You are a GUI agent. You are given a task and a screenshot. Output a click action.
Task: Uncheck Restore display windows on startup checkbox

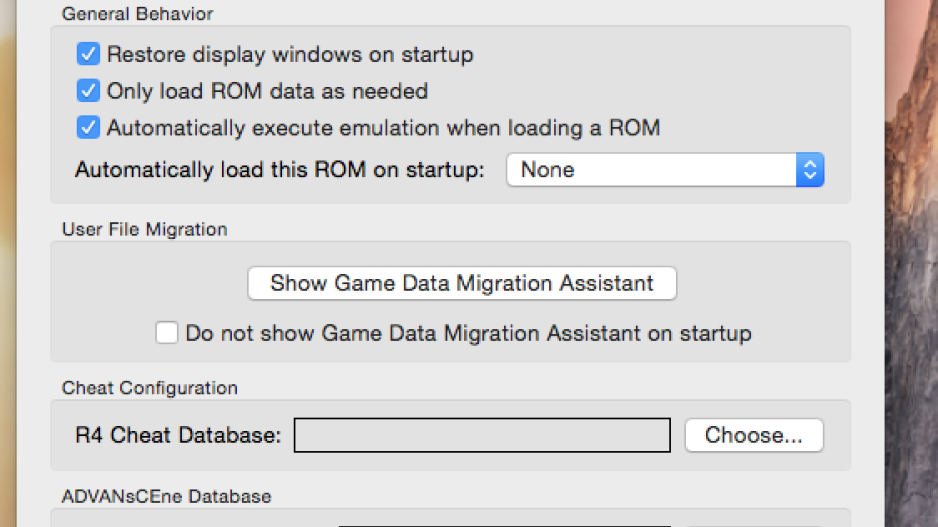88,54
